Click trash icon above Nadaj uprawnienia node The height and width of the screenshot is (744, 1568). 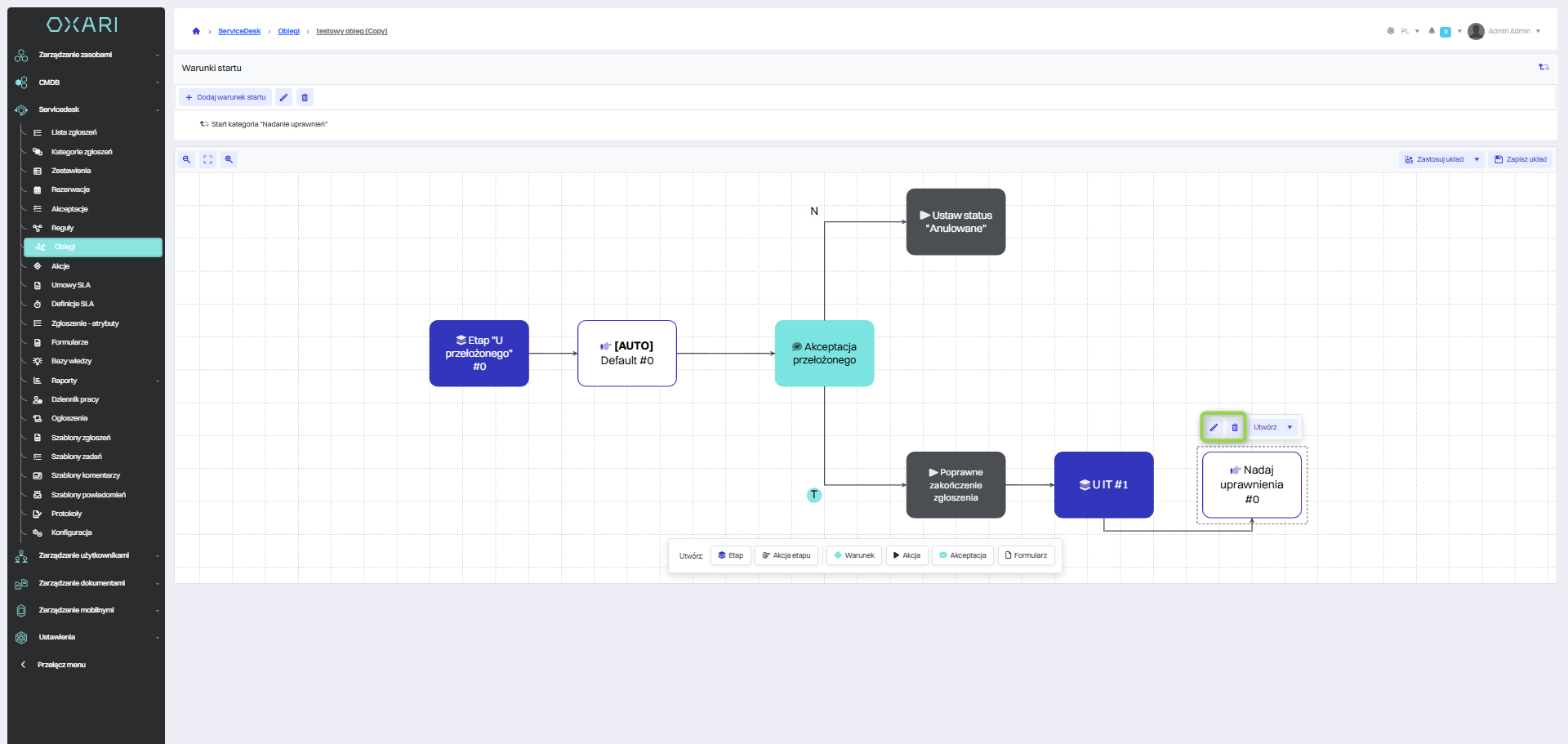pos(1234,427)
